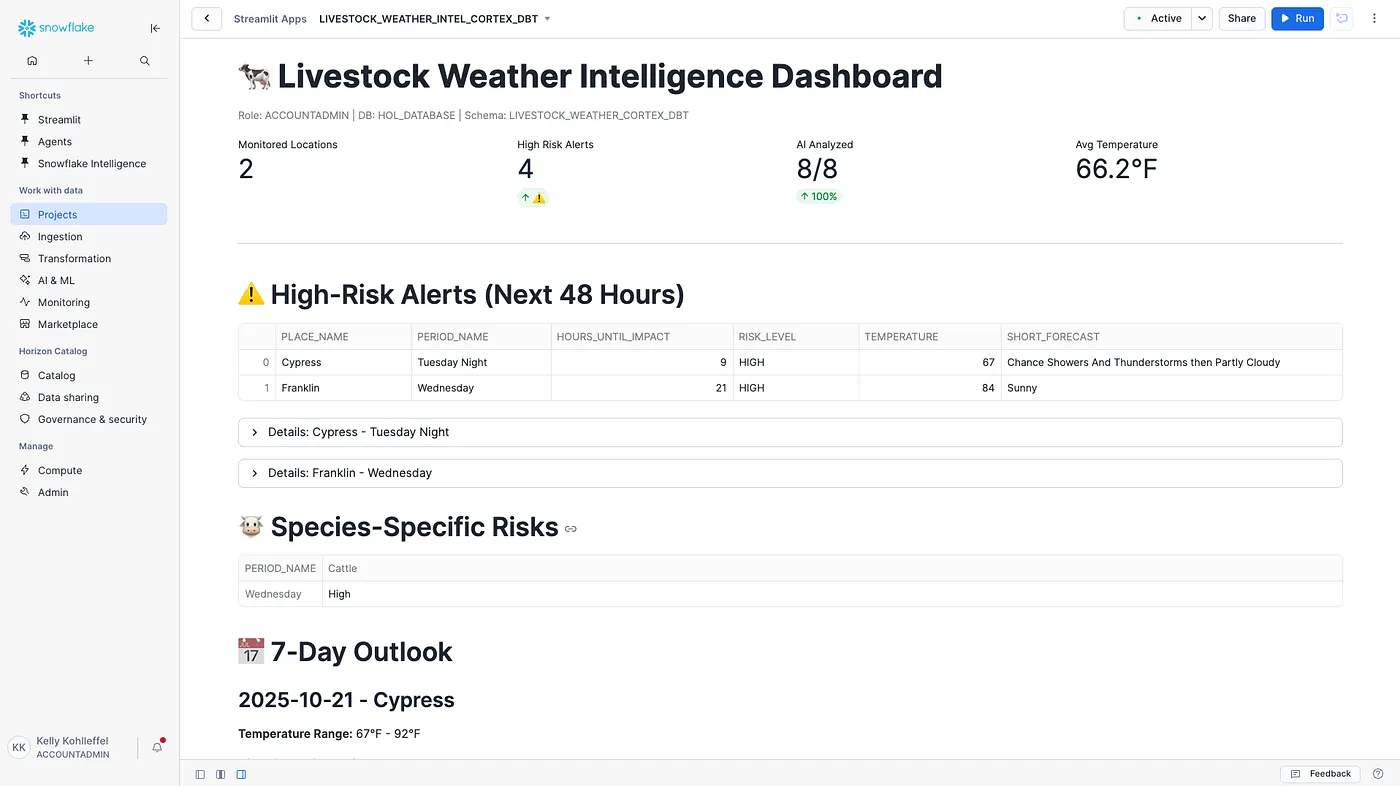Open Compute in sidebar
The width and height of the screenshot is (1400, 786).
60,470
